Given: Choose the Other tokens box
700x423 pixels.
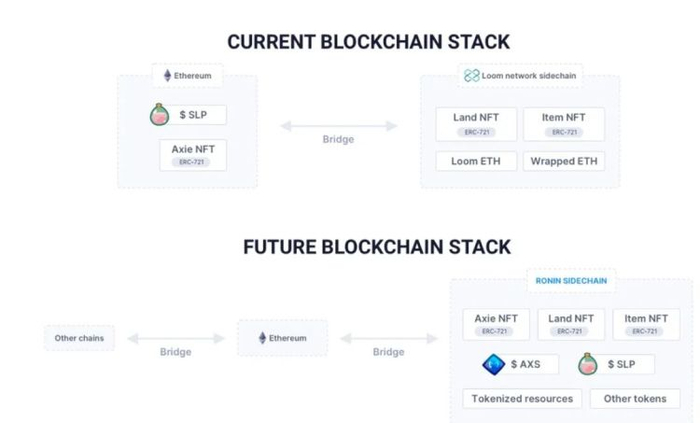Looking at the screenshot, I should click(635, 398).
